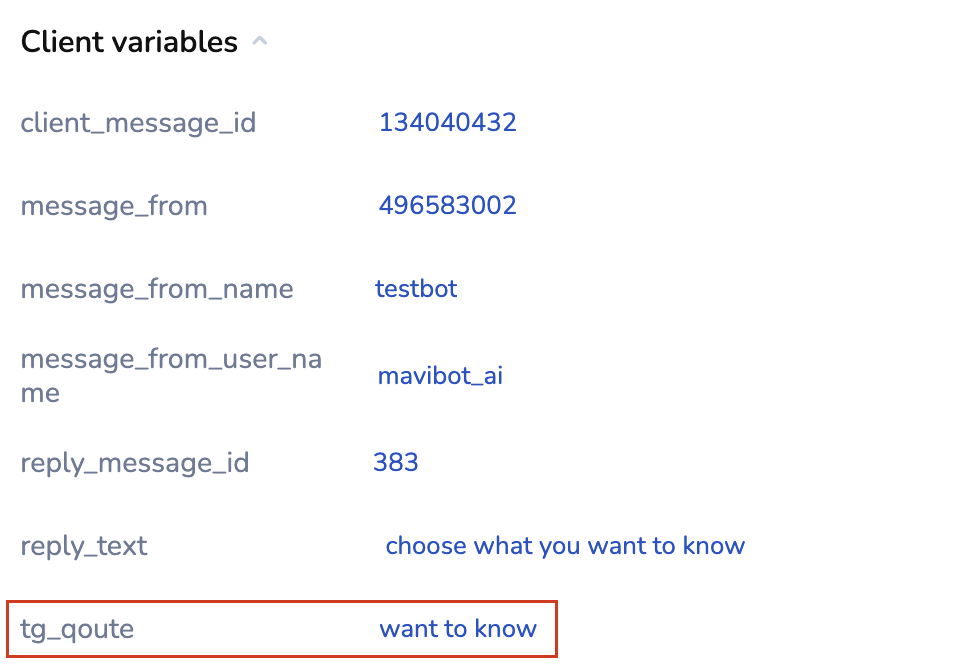Click the value 134040432

(x=447, y=122)
